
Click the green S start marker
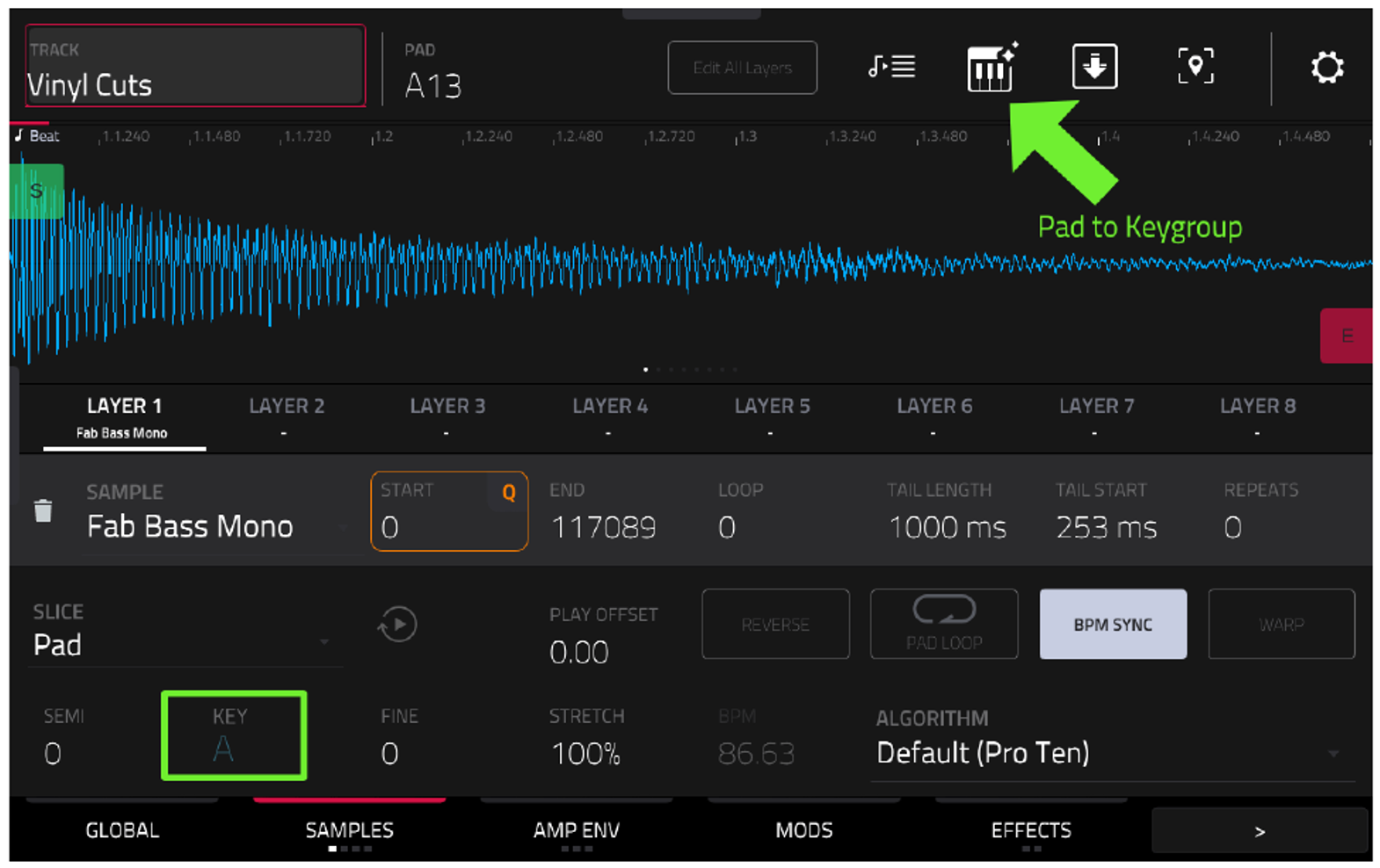tap(36, 191)
